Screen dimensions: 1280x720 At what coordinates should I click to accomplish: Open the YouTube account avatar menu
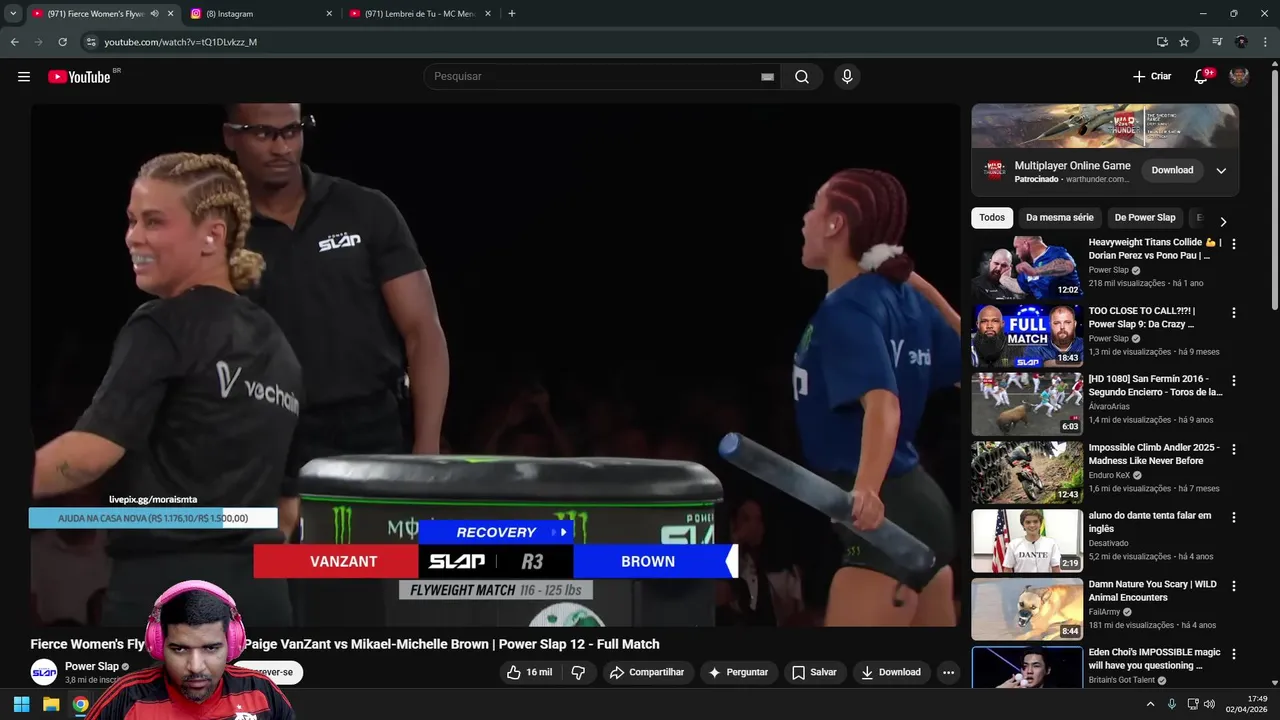point(1239,77)
